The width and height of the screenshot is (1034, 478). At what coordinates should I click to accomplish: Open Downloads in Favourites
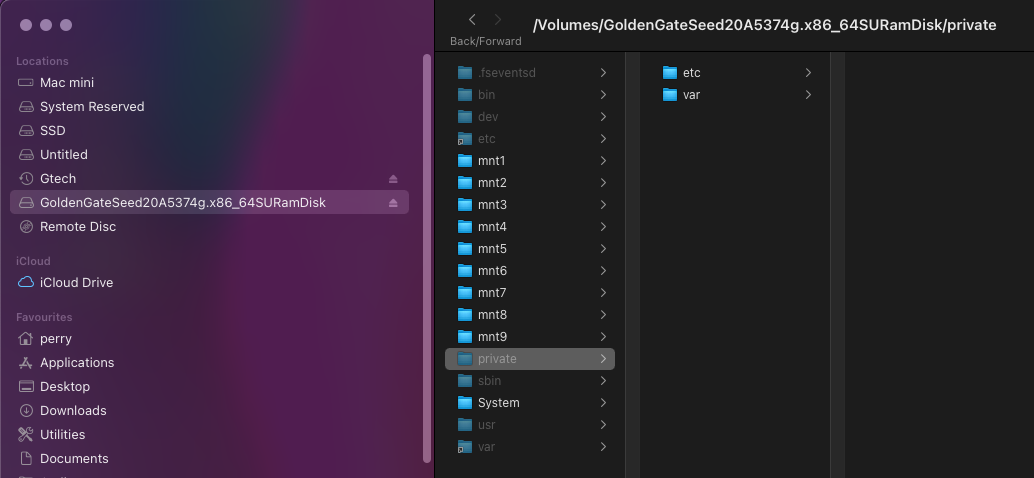210,410
